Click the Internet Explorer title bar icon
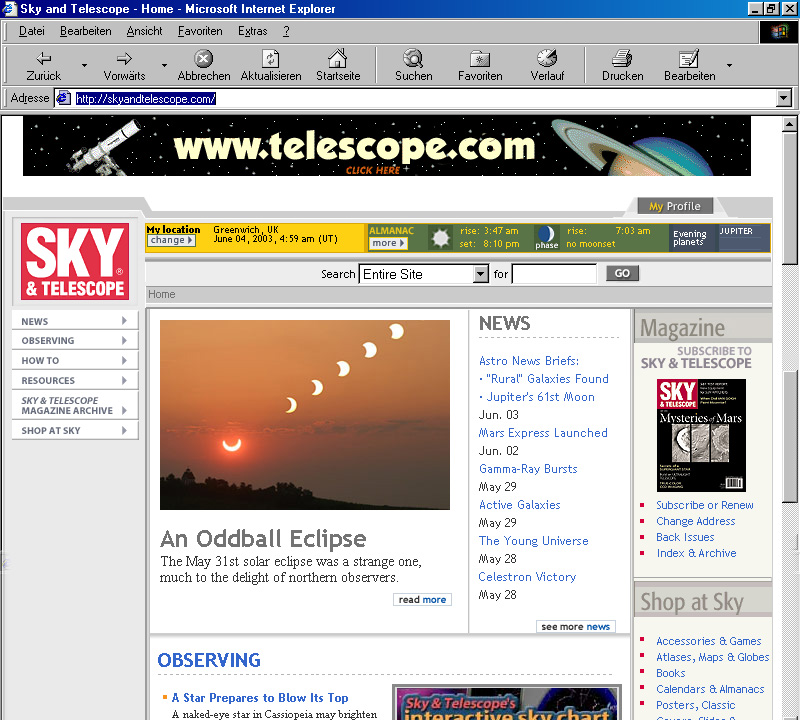Image resolution: width=800 pixels, height=720 pixels. pos(10,9)
